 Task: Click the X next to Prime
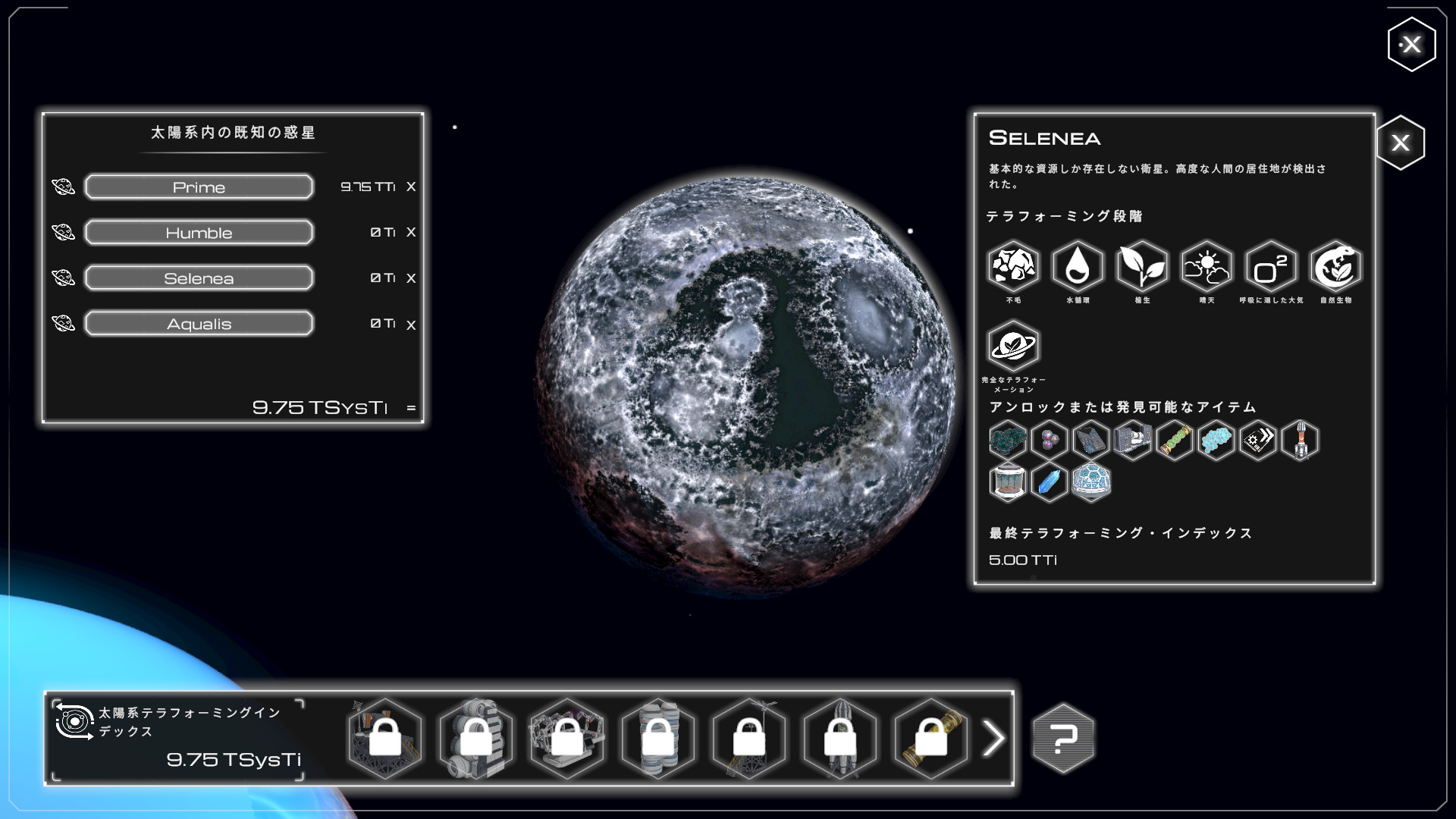411,187
